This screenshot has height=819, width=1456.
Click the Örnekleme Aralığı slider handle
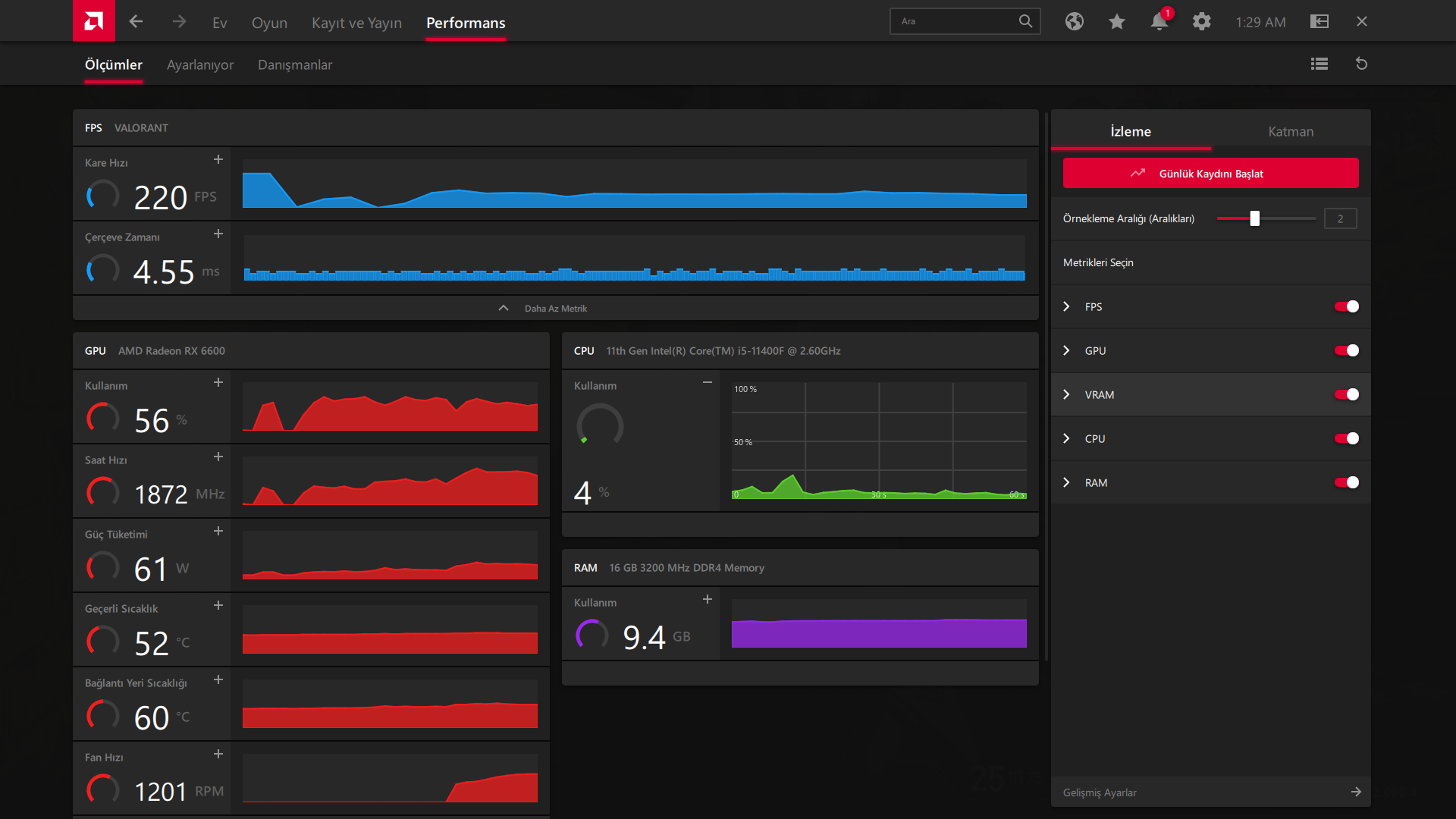tap(1254, 219)
